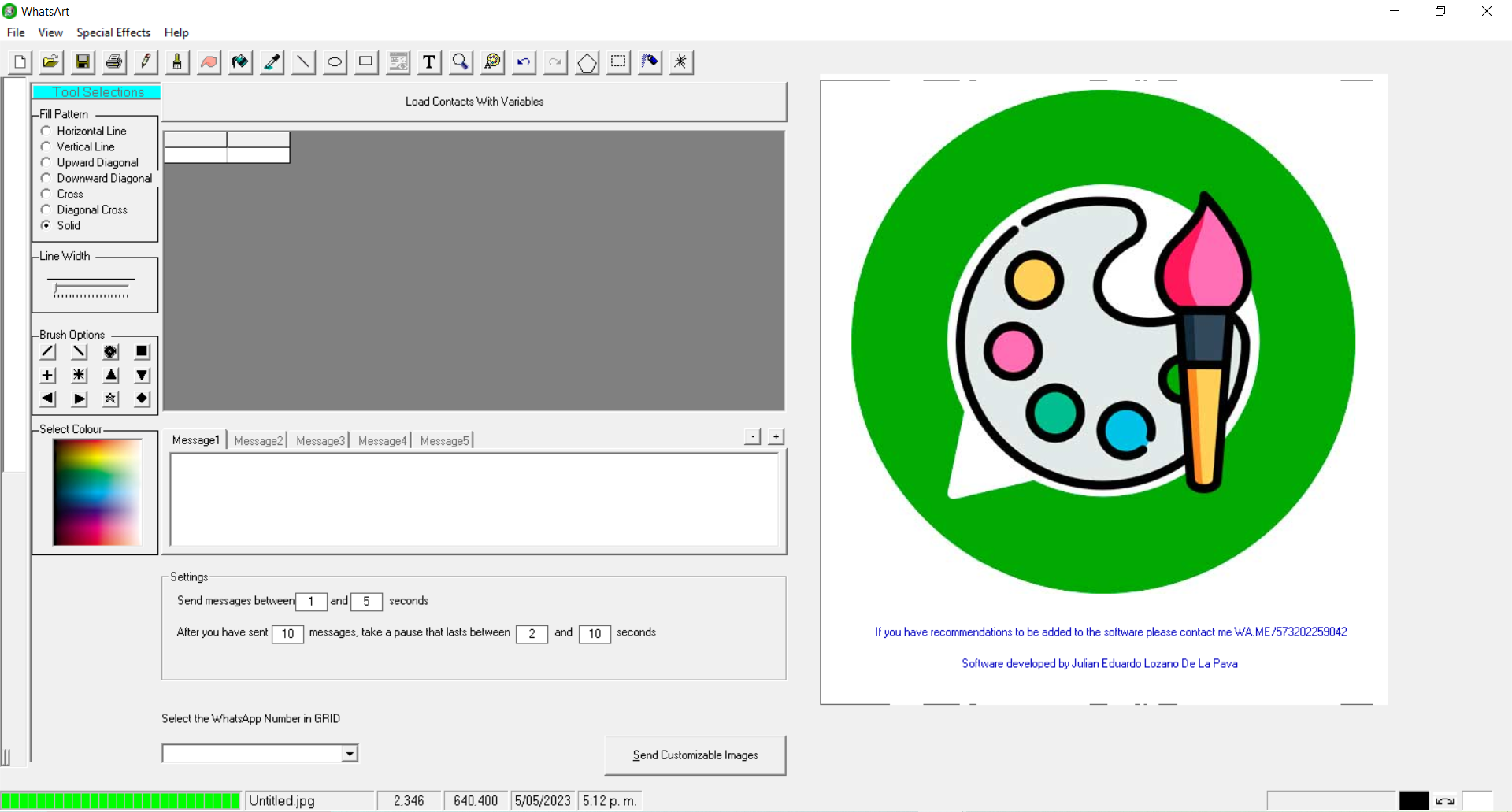Select the Polygon shape tool

click(587, 62)
